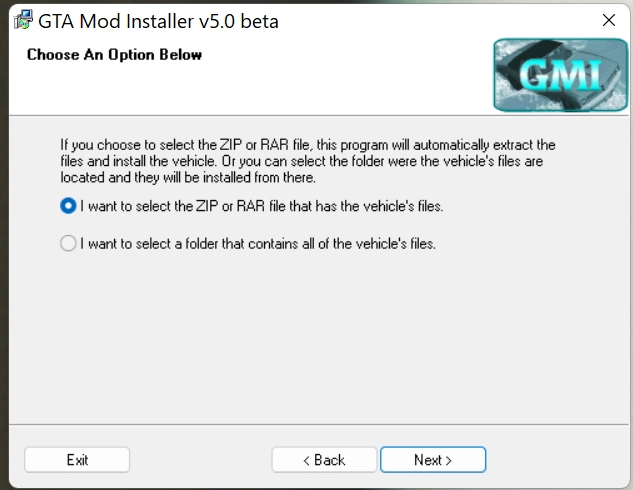This screenshot has height=490, width=633.
Task: Click the left angle bracket on the Back button
Action: (307, 460)
